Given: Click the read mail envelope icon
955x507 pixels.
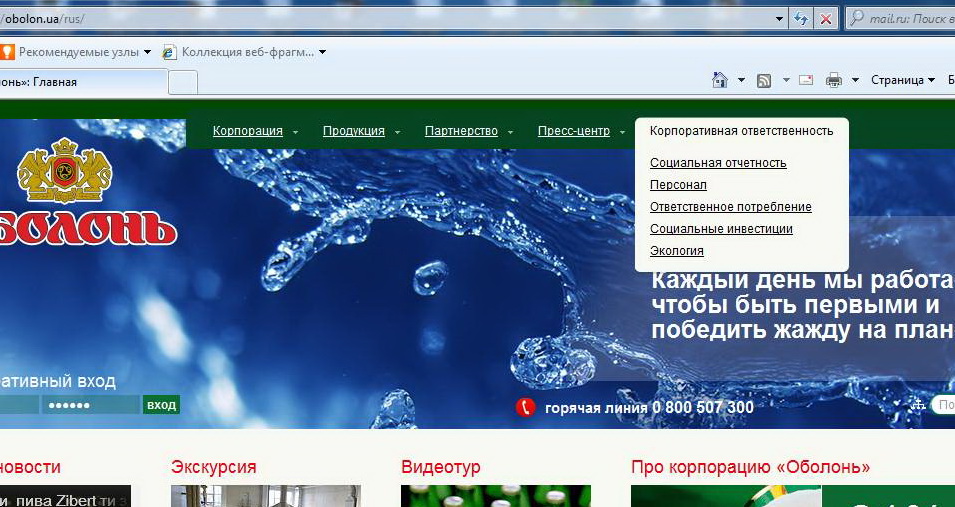Looking at the screenshot, I should [806, 80].
